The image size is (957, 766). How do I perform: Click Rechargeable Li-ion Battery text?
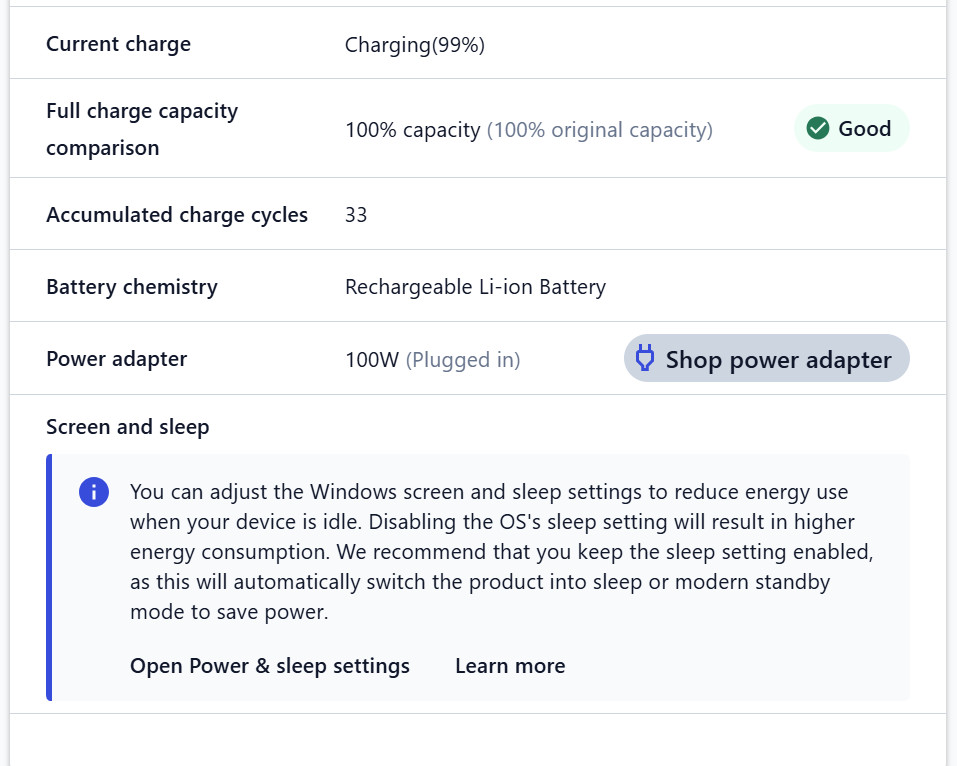pos(475,287)
